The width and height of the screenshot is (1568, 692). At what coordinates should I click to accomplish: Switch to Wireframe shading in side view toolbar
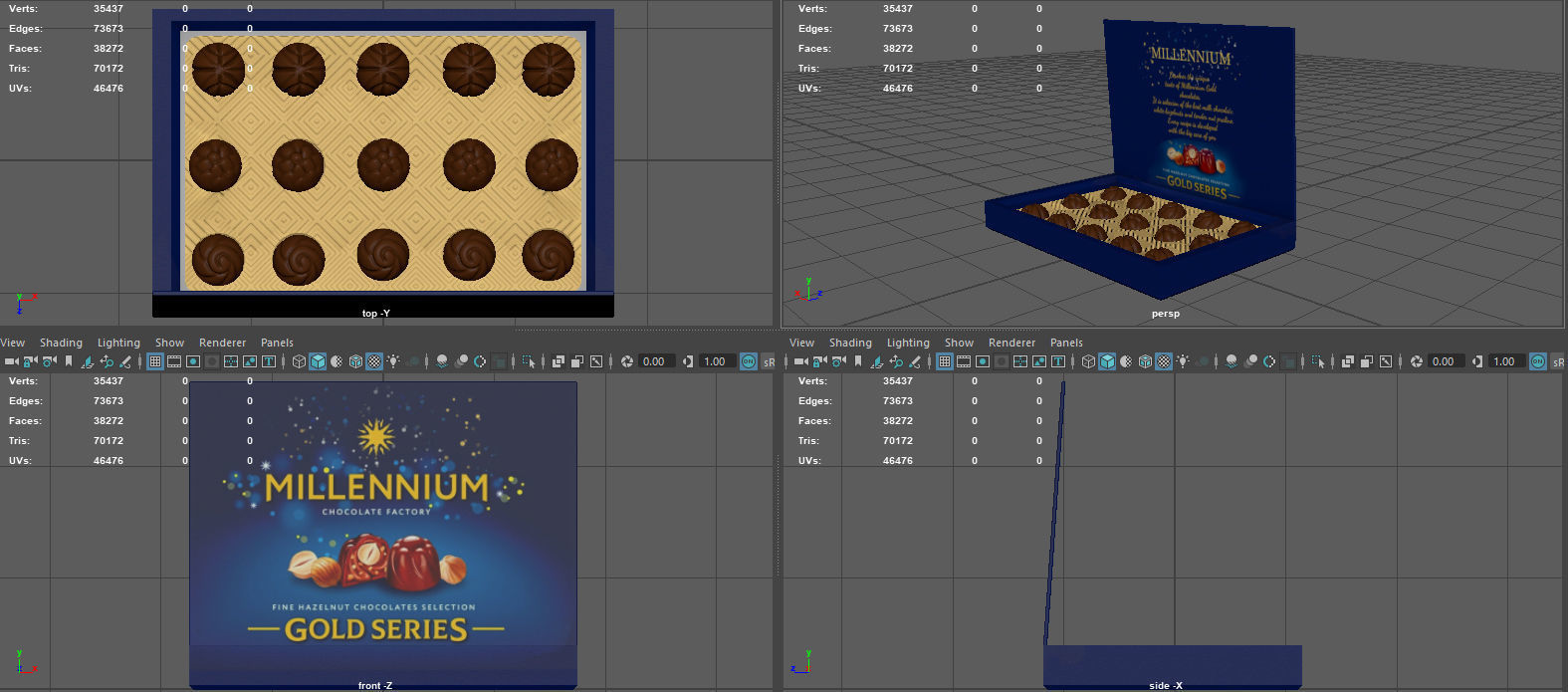(1087, 361)
